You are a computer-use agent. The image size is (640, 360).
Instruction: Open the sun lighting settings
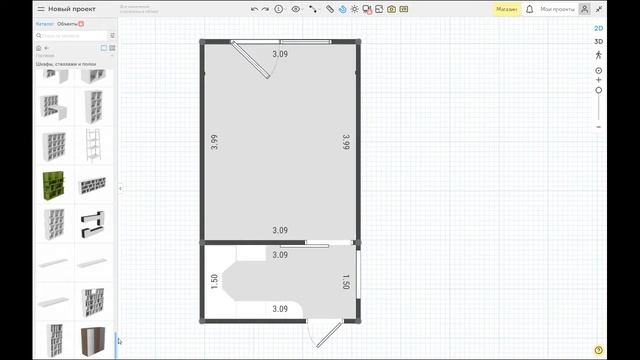354,9
